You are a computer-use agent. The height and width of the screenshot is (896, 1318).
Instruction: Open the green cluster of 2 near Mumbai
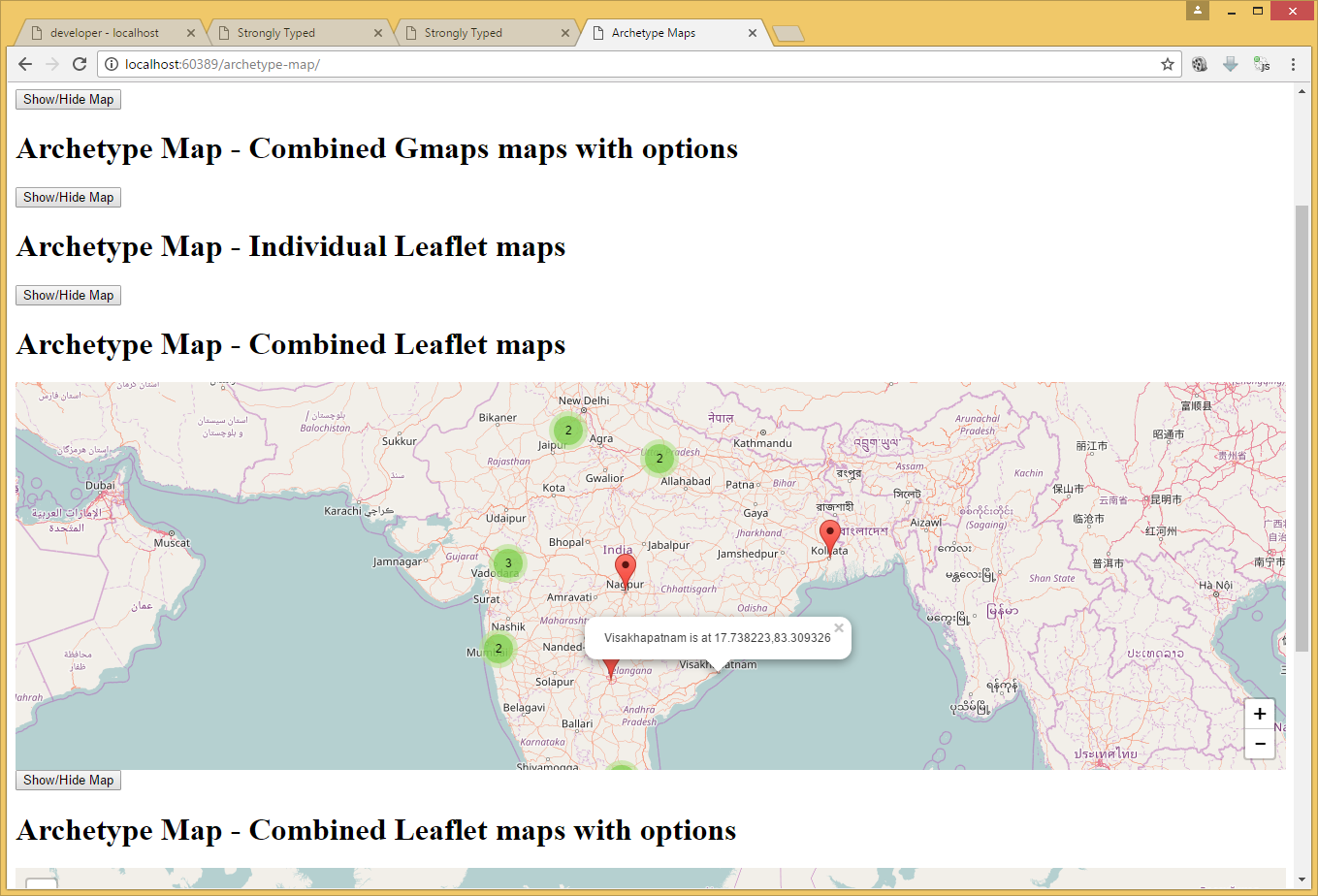click(x=498, y=649)
